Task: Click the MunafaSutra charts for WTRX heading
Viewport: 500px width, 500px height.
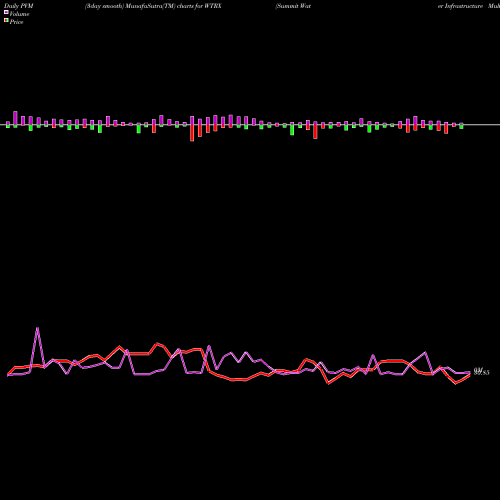Action: tap(153, 6)
